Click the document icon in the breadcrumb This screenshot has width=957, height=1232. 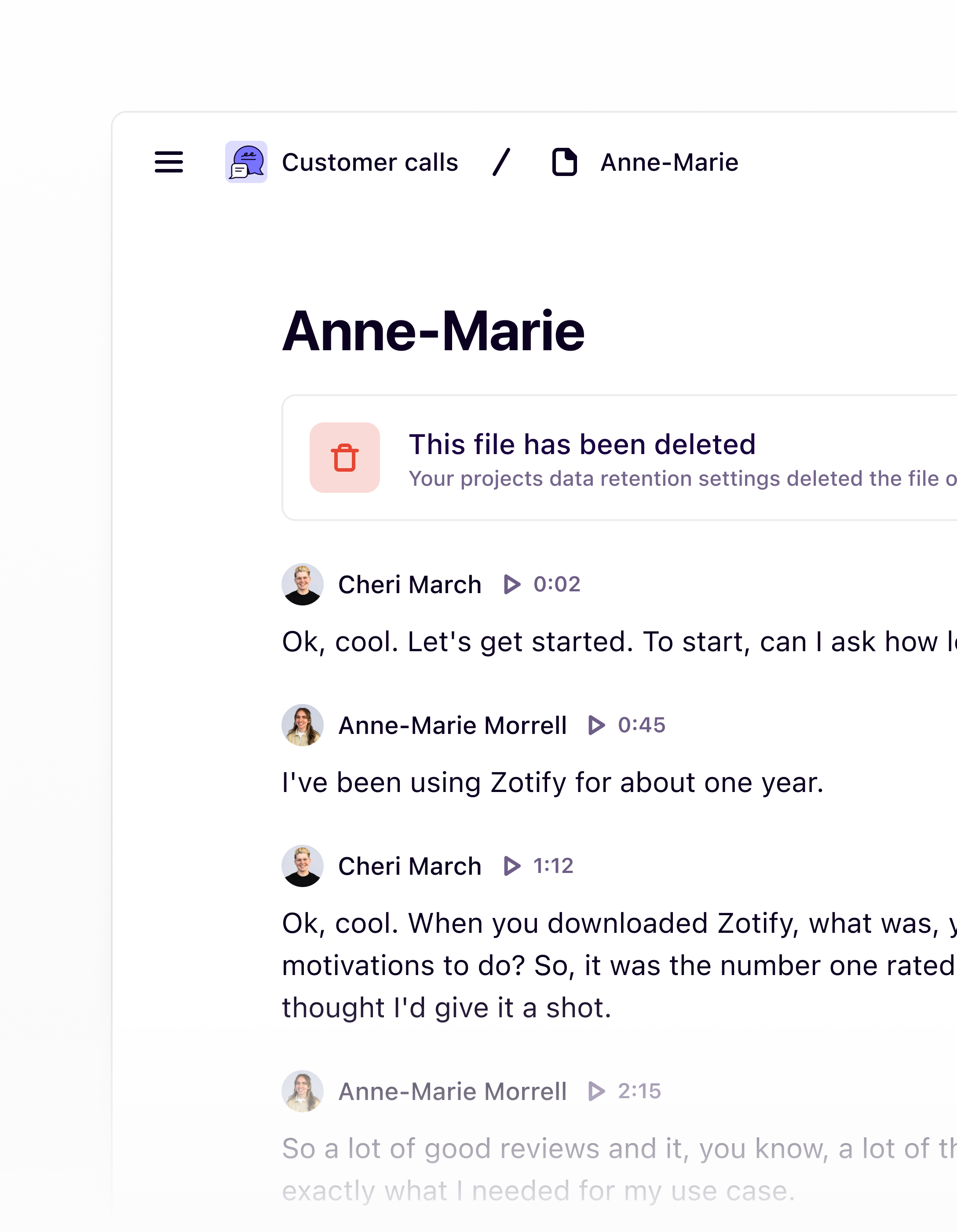pyautogui.click(x=565, y=162)
